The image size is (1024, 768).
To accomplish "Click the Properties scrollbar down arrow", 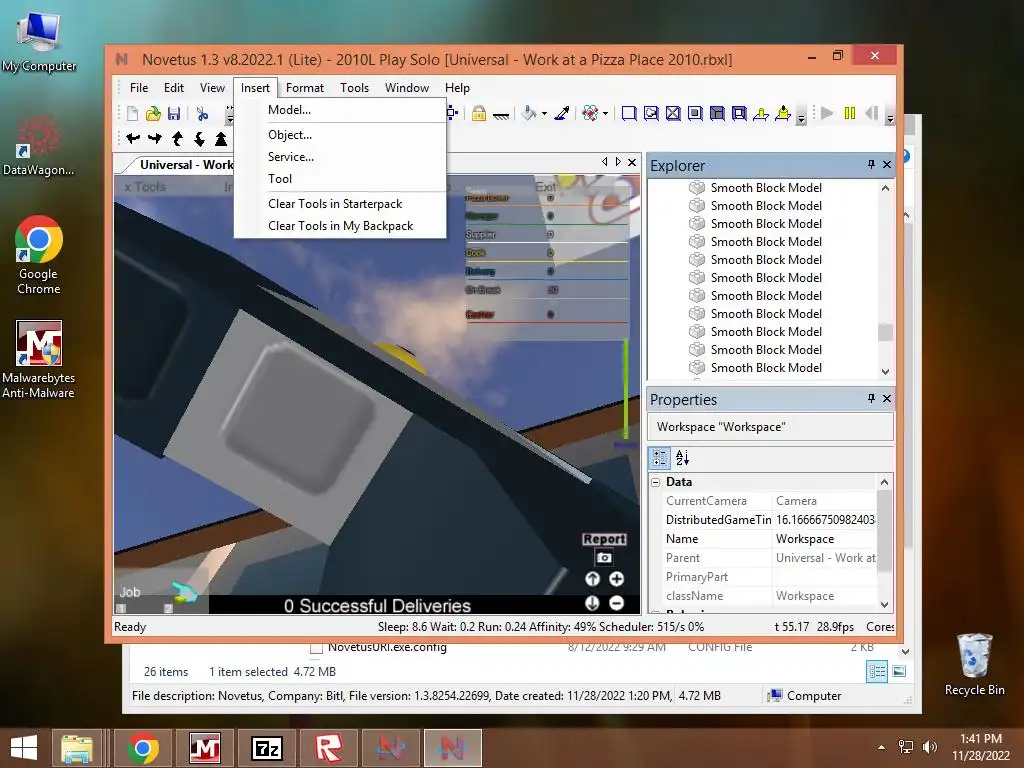I will 884,605.
